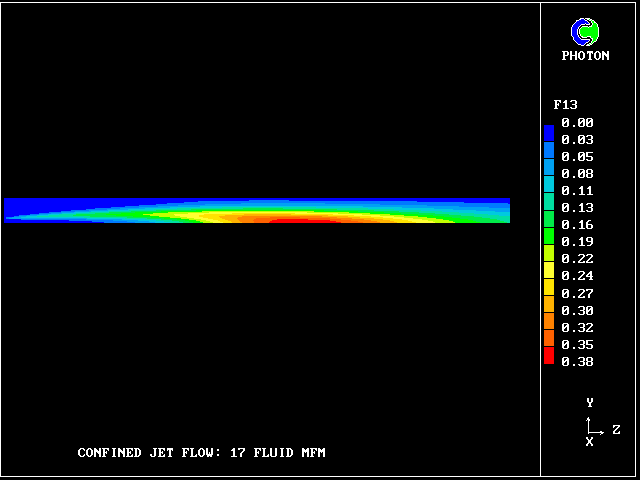This screenshot has height=480, width=640.
Task: Click the dark blue inlet area at contour left end
Action: coord(20,208)
